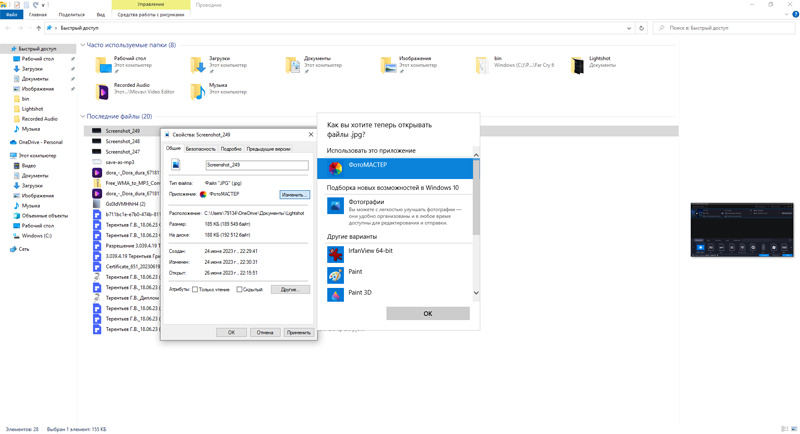Switch to Безопасность tab in properties
The width and height of the screenshot is (800, 434).
[x=201, y=149]
